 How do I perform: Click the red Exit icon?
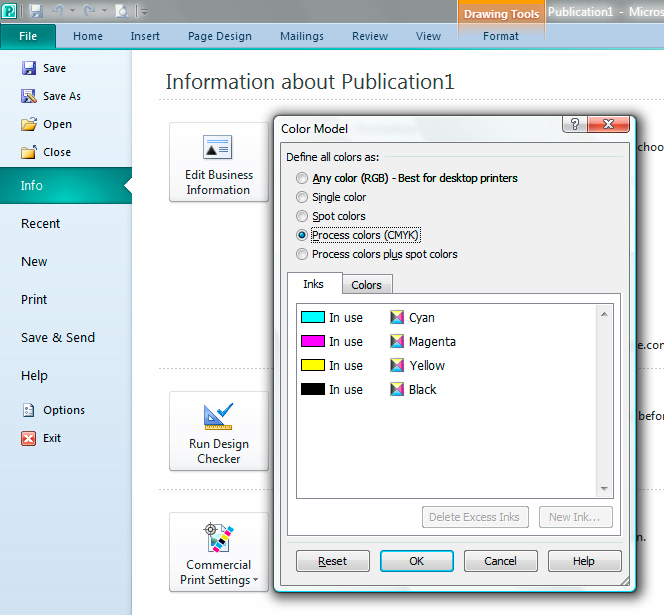tap(28, 438)
